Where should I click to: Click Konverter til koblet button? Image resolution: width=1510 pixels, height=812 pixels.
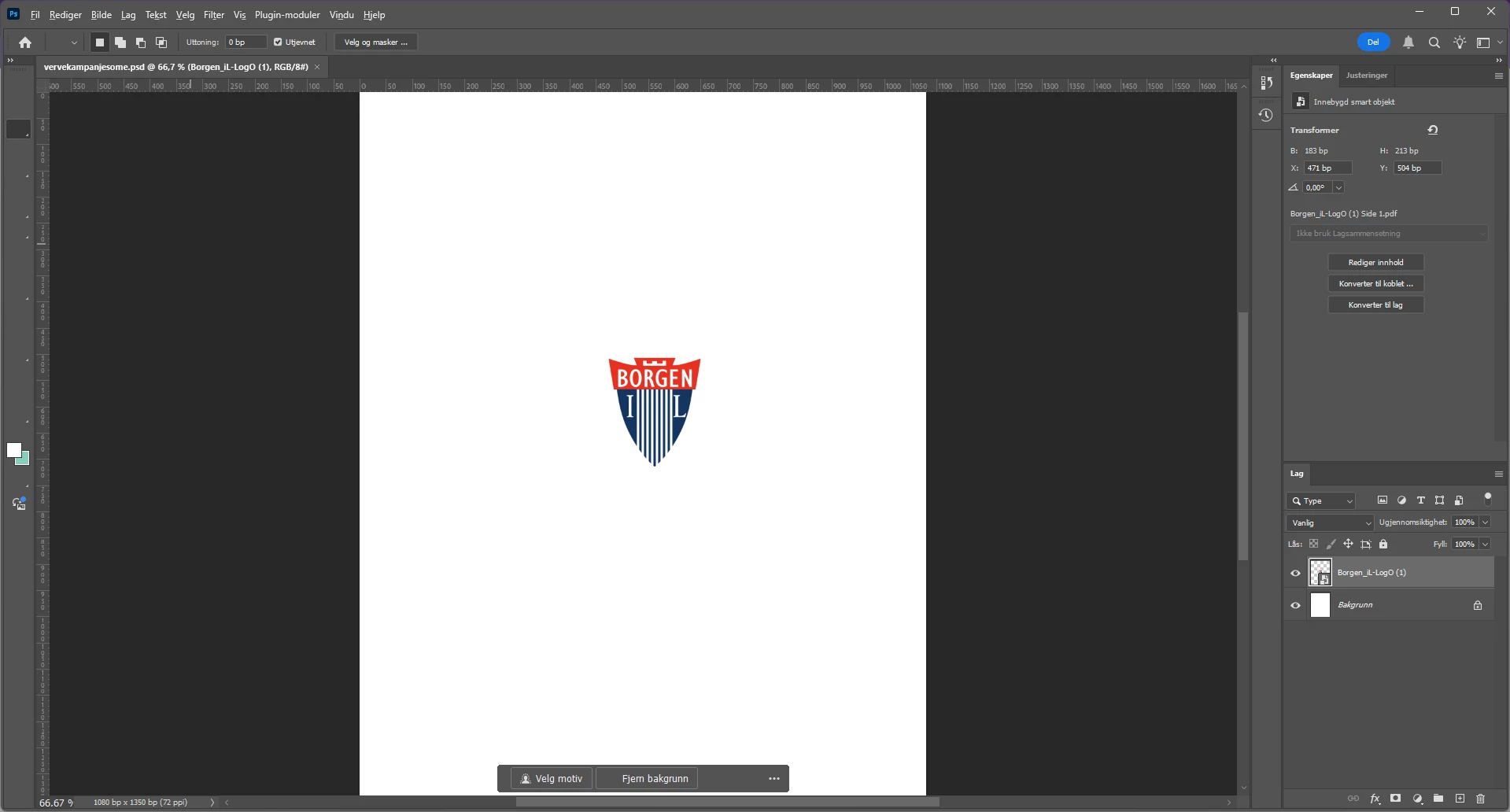click(x=1375, y=283)
